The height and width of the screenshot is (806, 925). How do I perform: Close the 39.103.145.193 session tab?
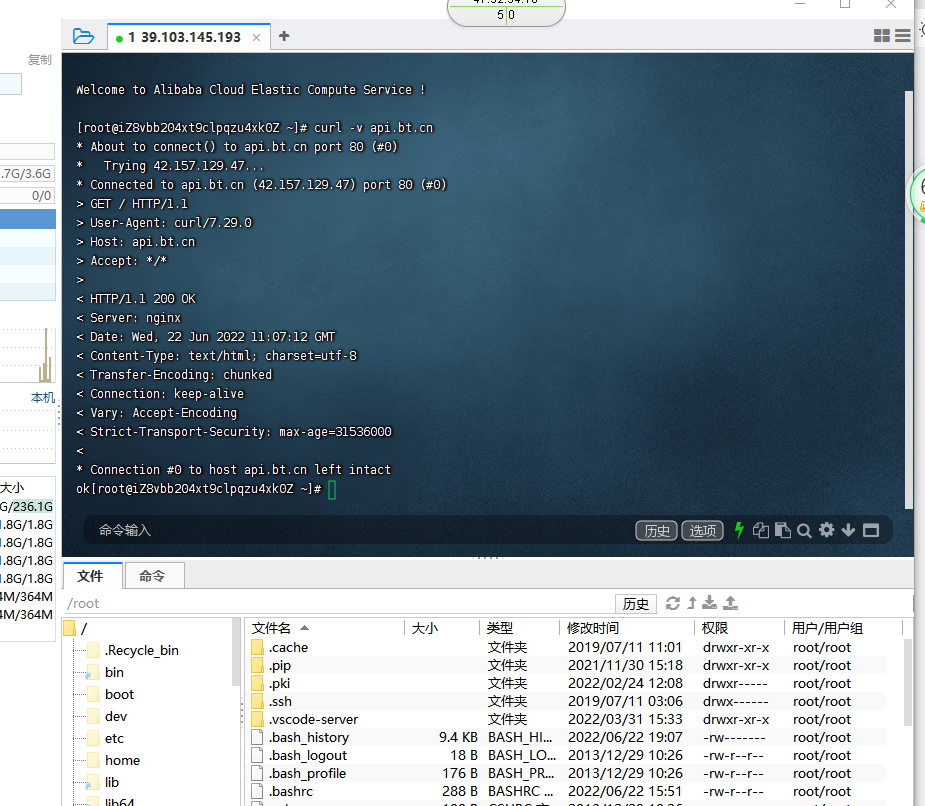(256, 38)
